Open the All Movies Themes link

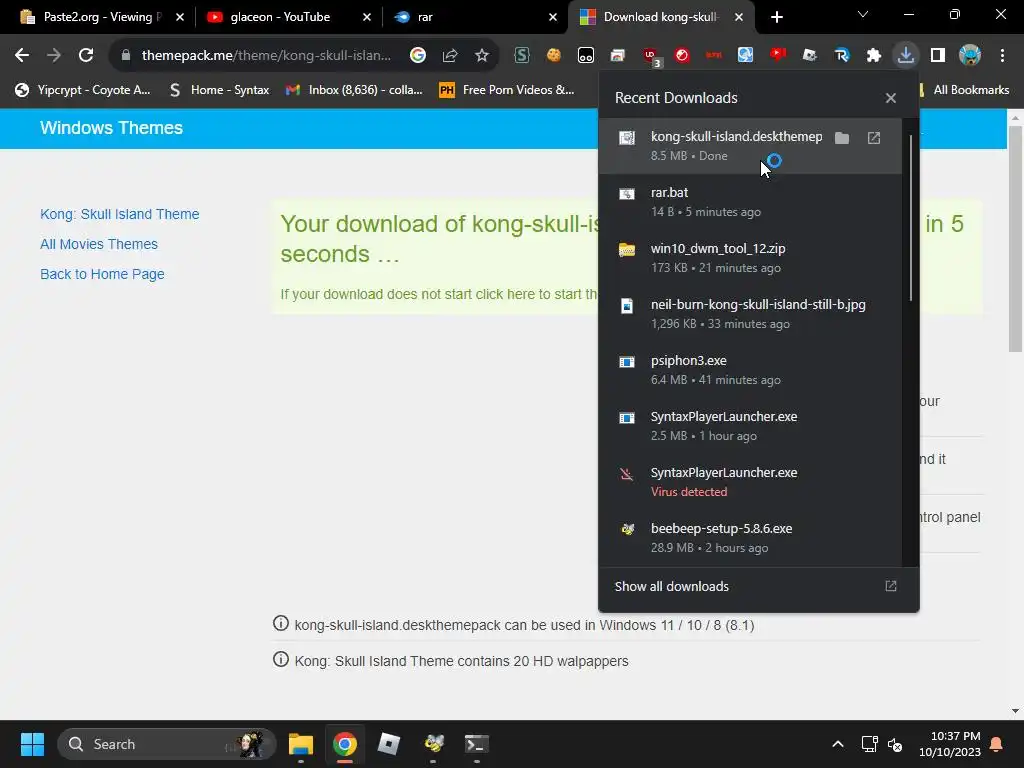pyautogui.click(x=99, y=244)
